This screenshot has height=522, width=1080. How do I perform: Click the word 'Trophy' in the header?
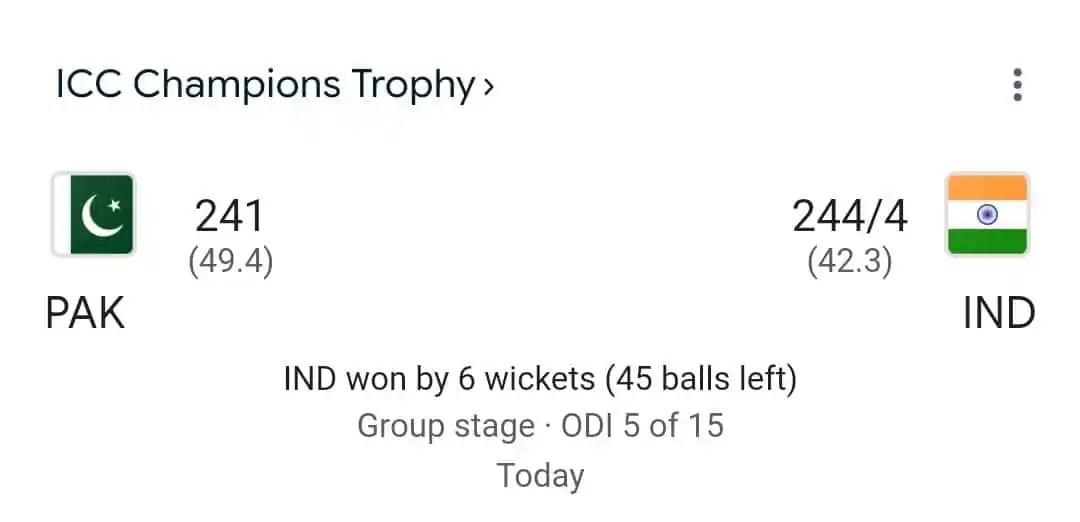coord(413,85)
